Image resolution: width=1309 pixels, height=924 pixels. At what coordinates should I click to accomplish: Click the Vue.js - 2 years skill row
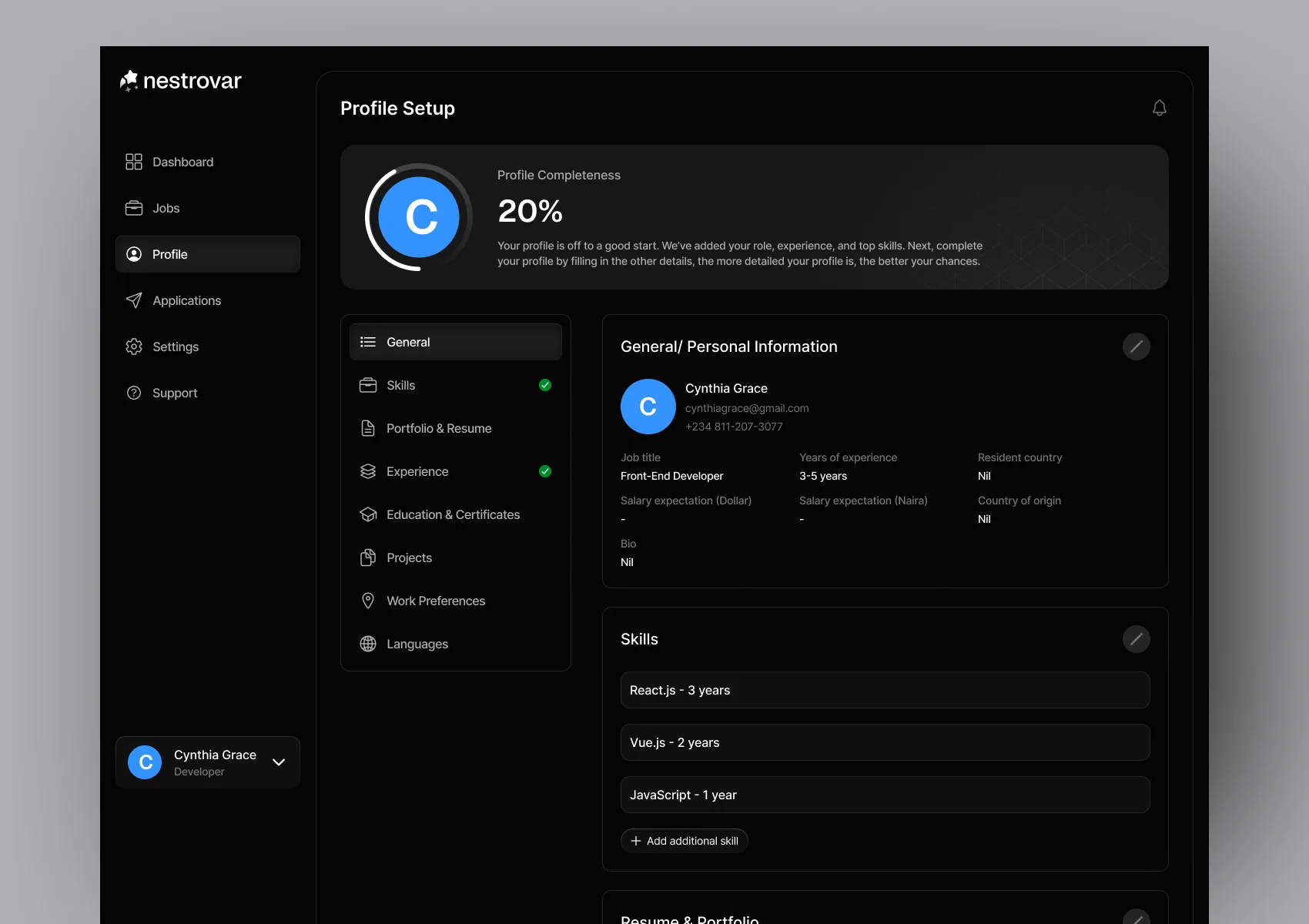tap(885, 742)
